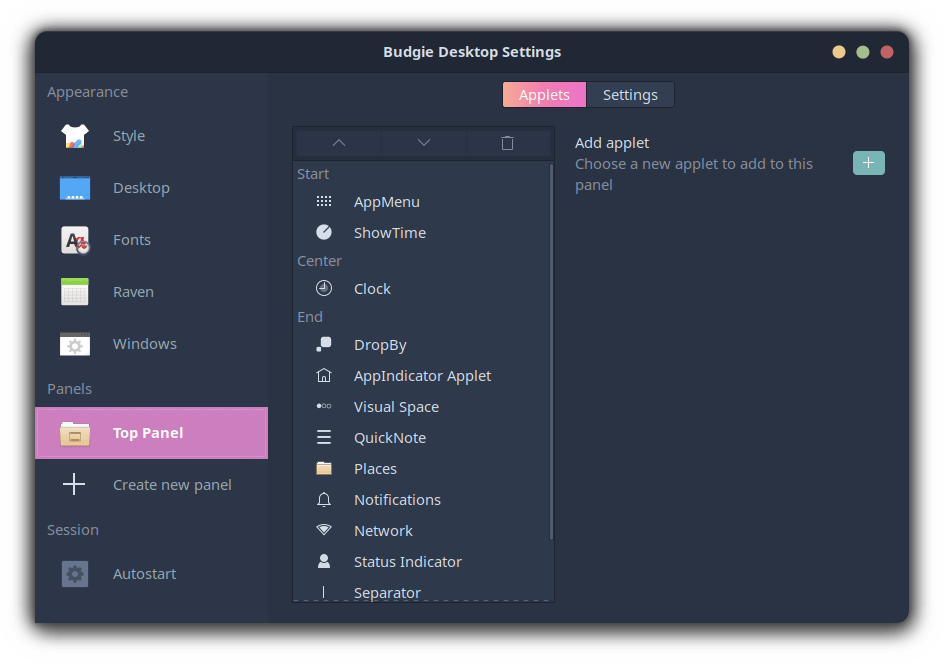Click the Notifications bell icon
The height and width of the screenshot is (664, 946).
pyautogui.click(x=324, y=500)
